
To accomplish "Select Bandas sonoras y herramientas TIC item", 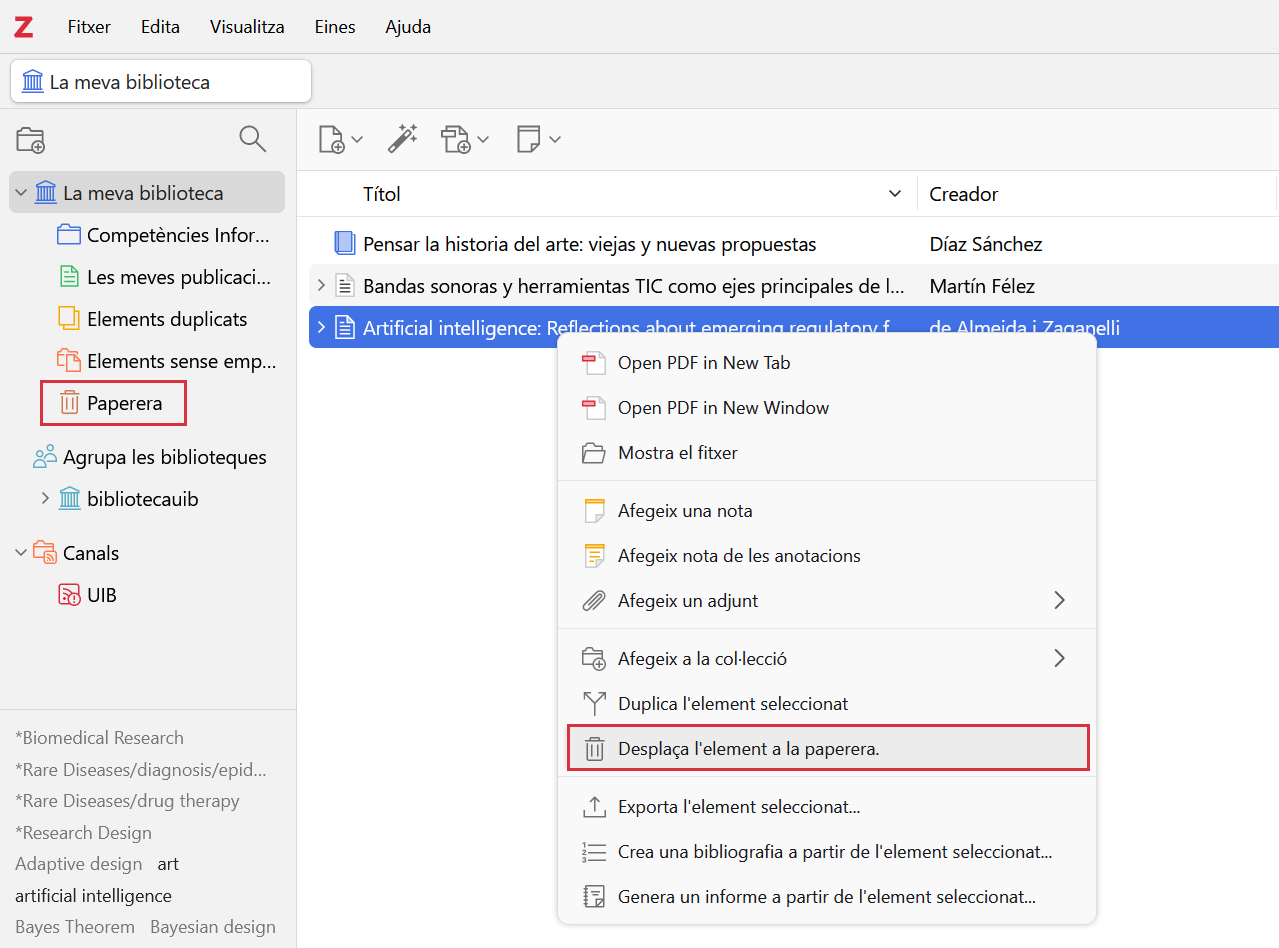I will pyautogui.click(x=634, y=286).
